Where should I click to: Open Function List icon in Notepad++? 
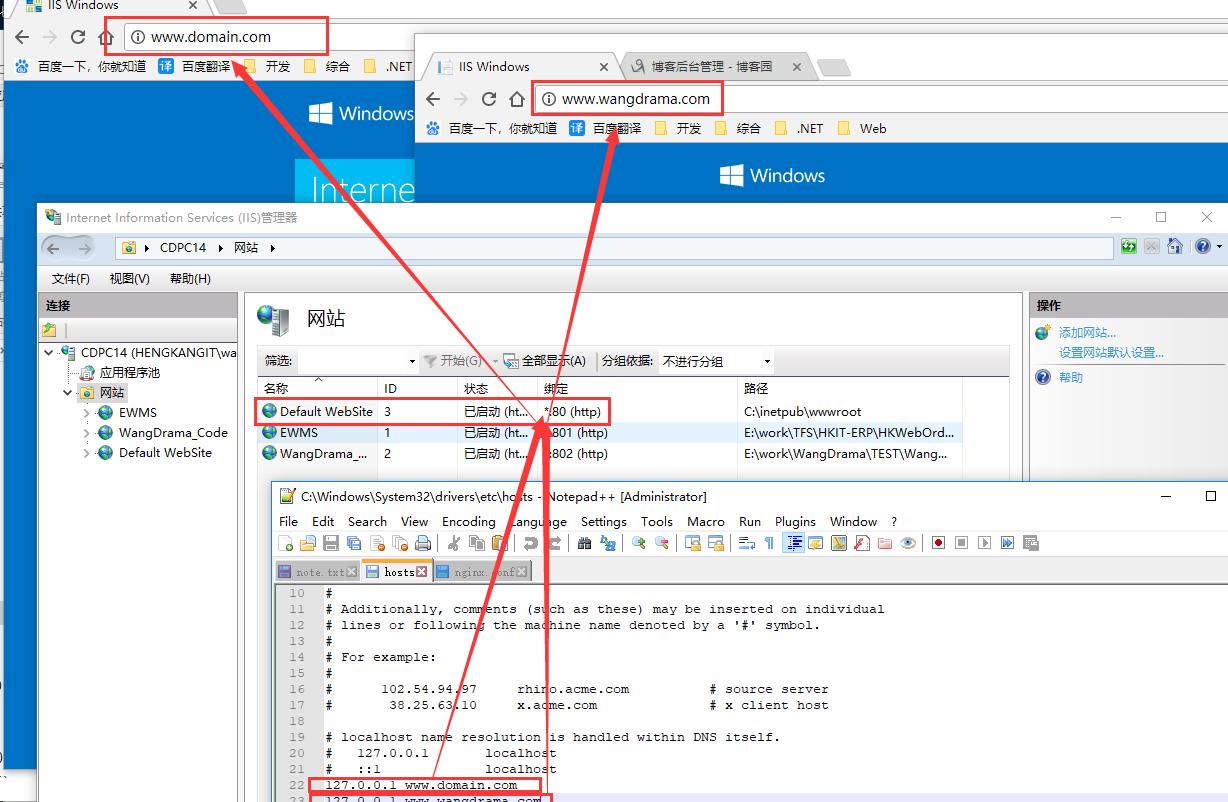coord(861,543)
